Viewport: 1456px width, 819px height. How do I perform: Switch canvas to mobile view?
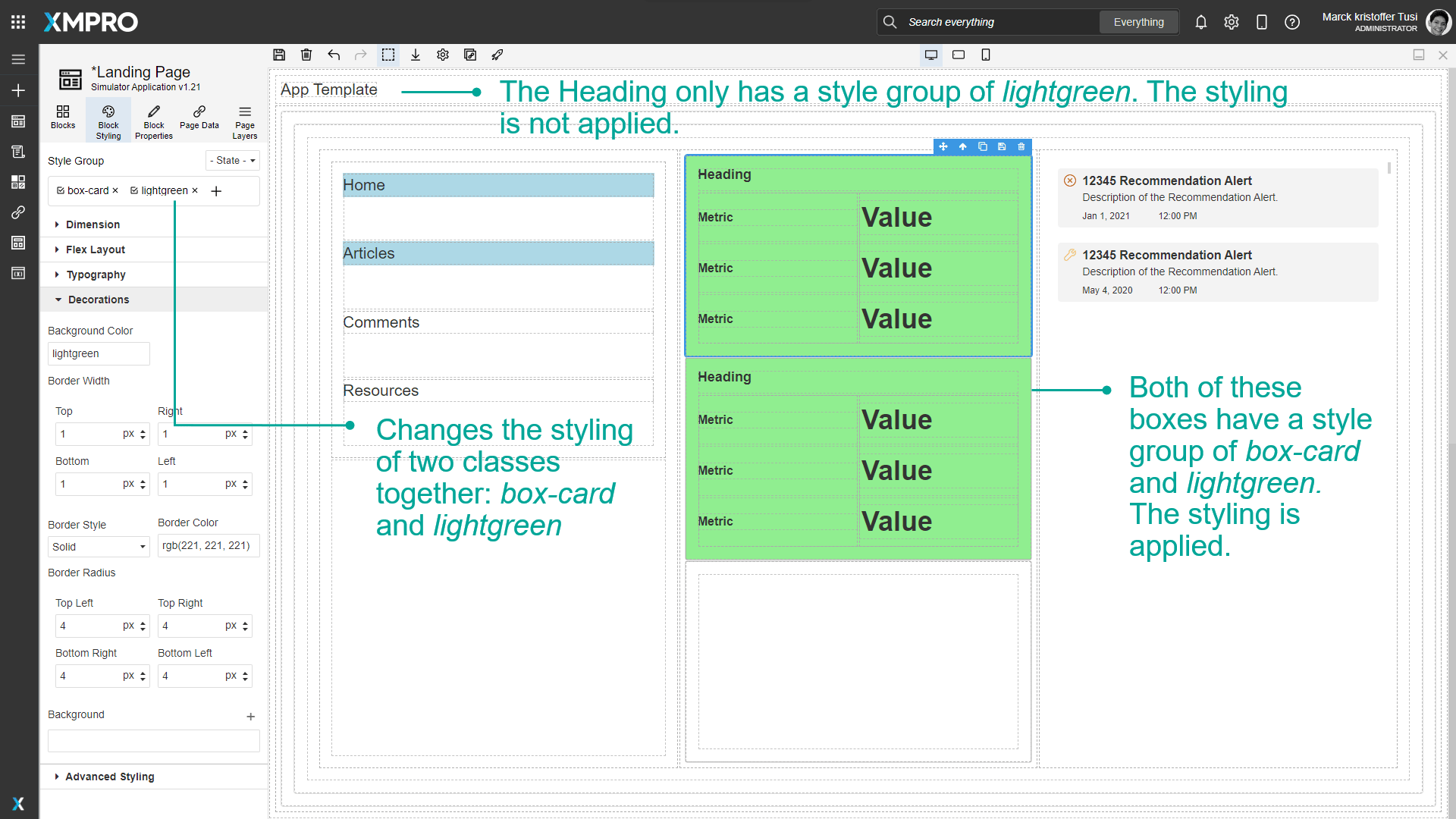click(x=986, y=55)
